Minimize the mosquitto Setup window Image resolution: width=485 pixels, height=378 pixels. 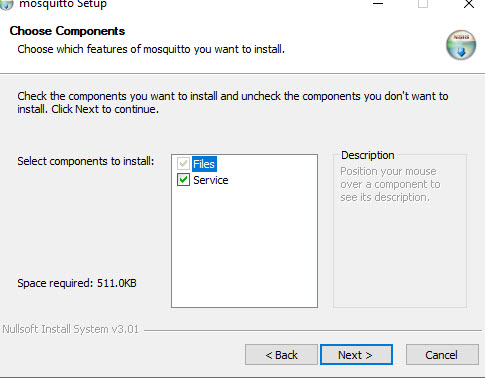pos(378,4)
